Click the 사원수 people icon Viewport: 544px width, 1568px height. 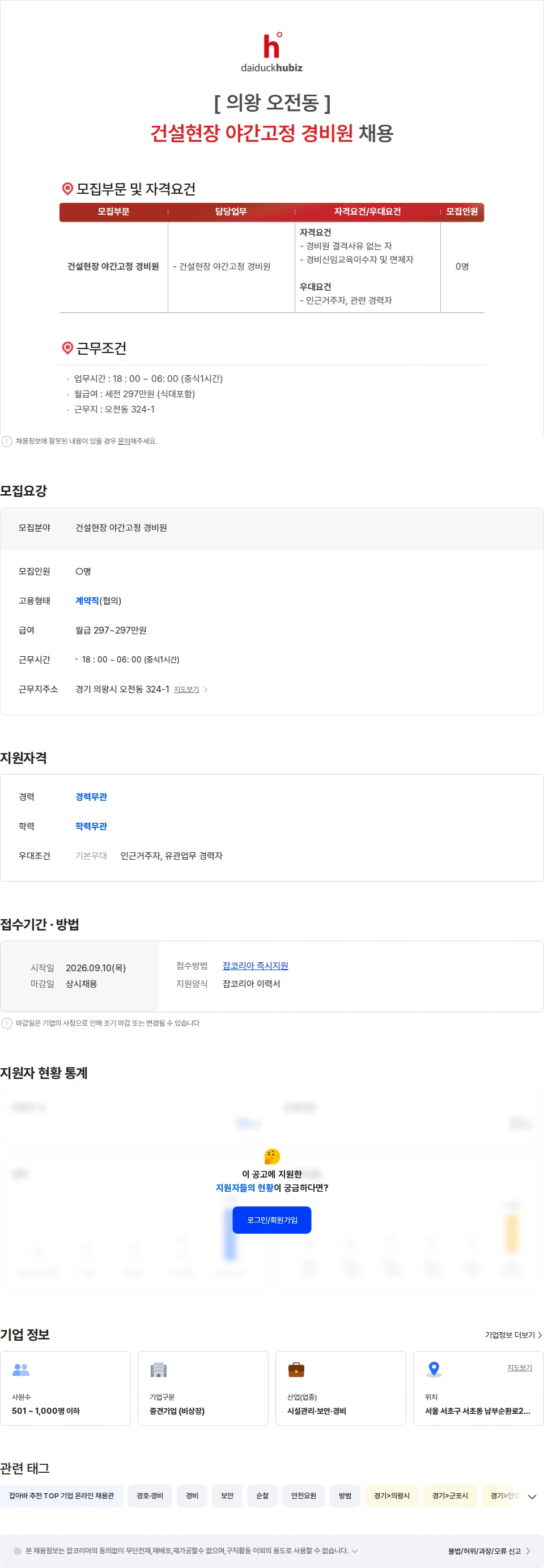click(21, 1370)
